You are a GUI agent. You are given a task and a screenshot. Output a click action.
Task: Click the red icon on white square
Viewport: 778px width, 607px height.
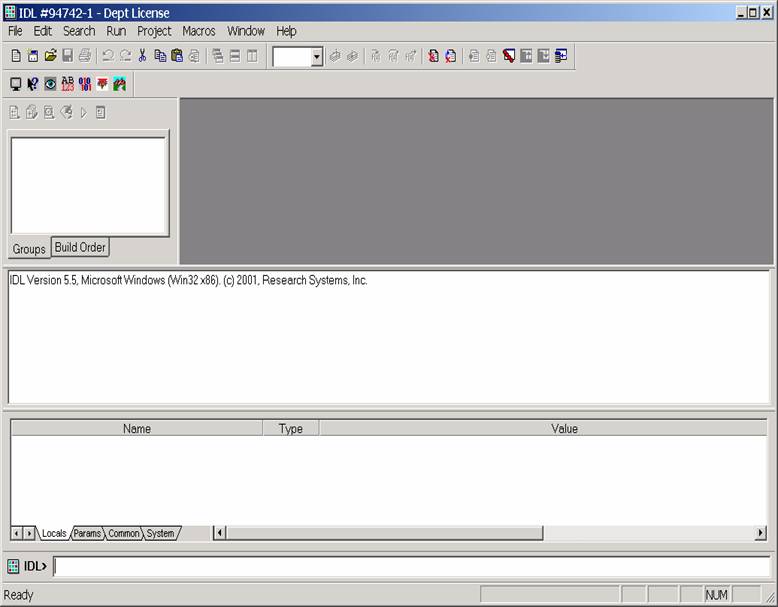[102, 84]
